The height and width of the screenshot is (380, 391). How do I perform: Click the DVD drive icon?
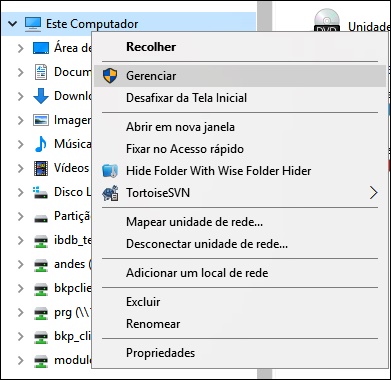click(327, 21)
